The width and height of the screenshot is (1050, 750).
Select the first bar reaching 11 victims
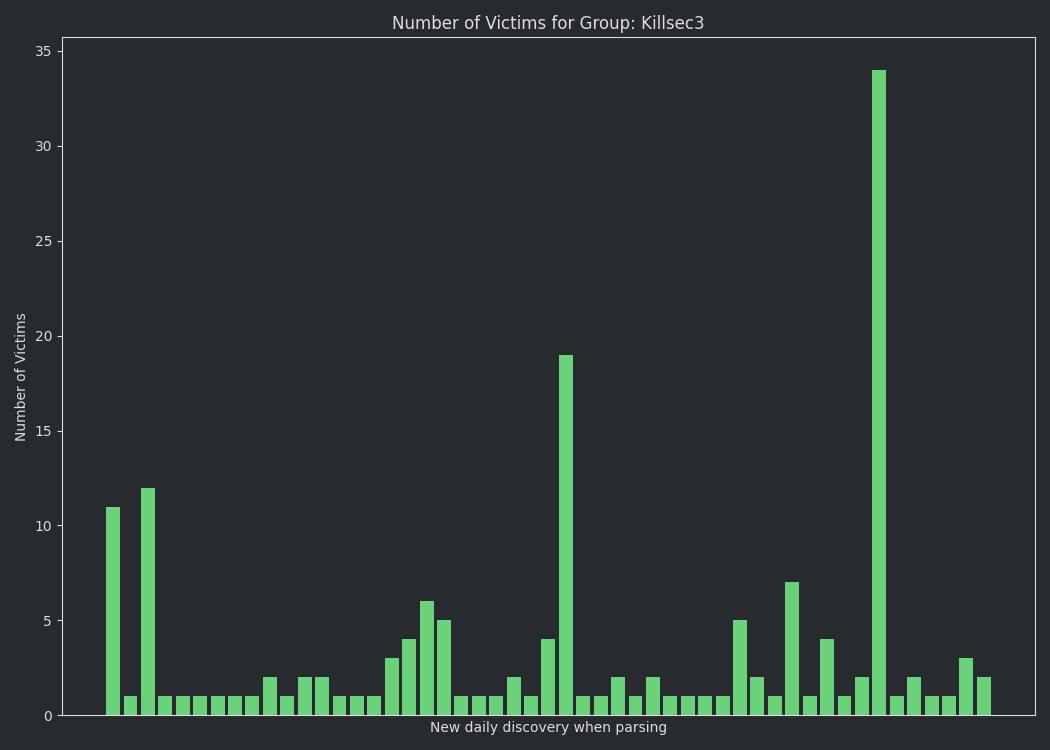(113, 611)
